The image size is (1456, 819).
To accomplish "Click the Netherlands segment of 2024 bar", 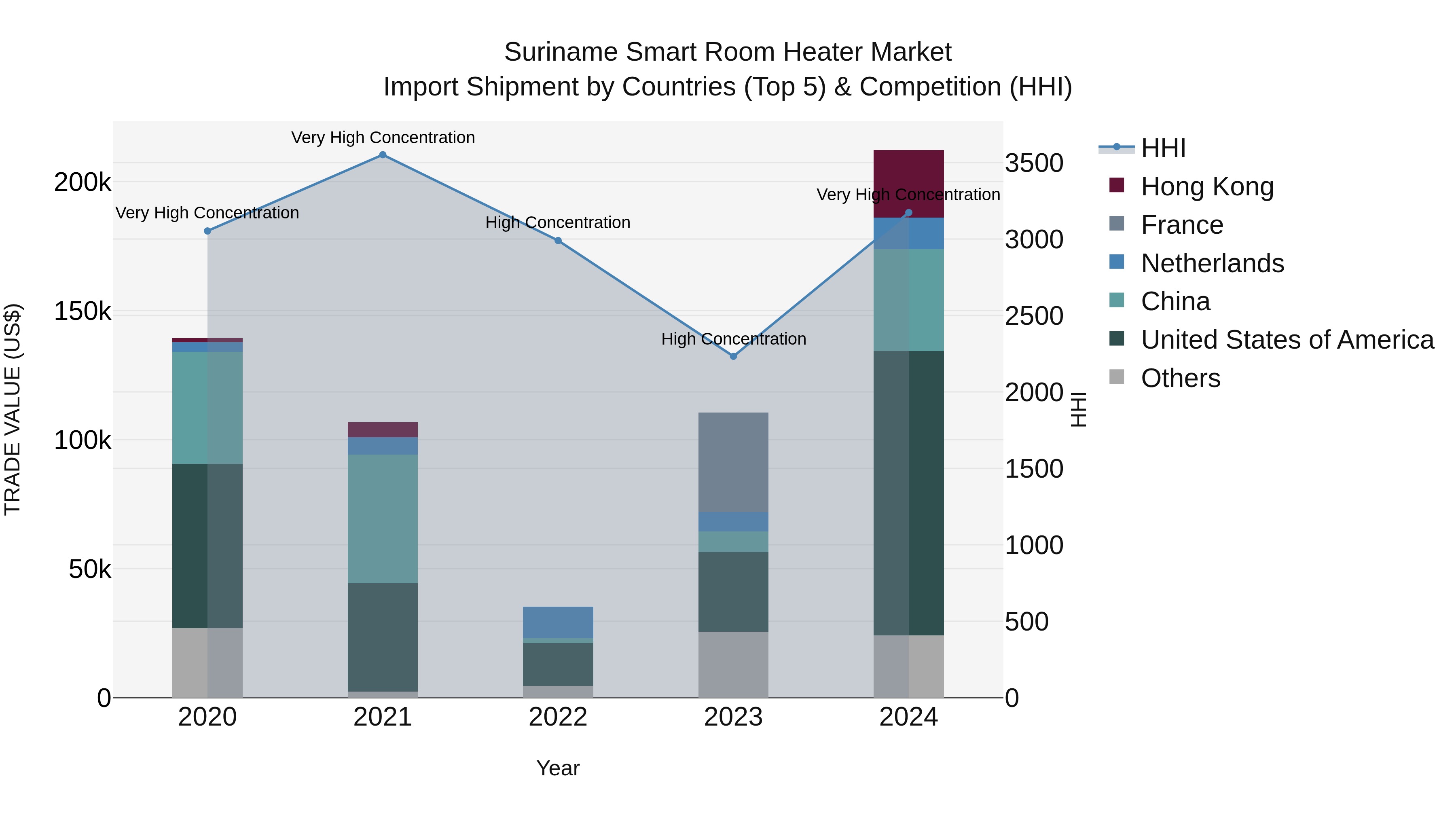I will [909, 233].
